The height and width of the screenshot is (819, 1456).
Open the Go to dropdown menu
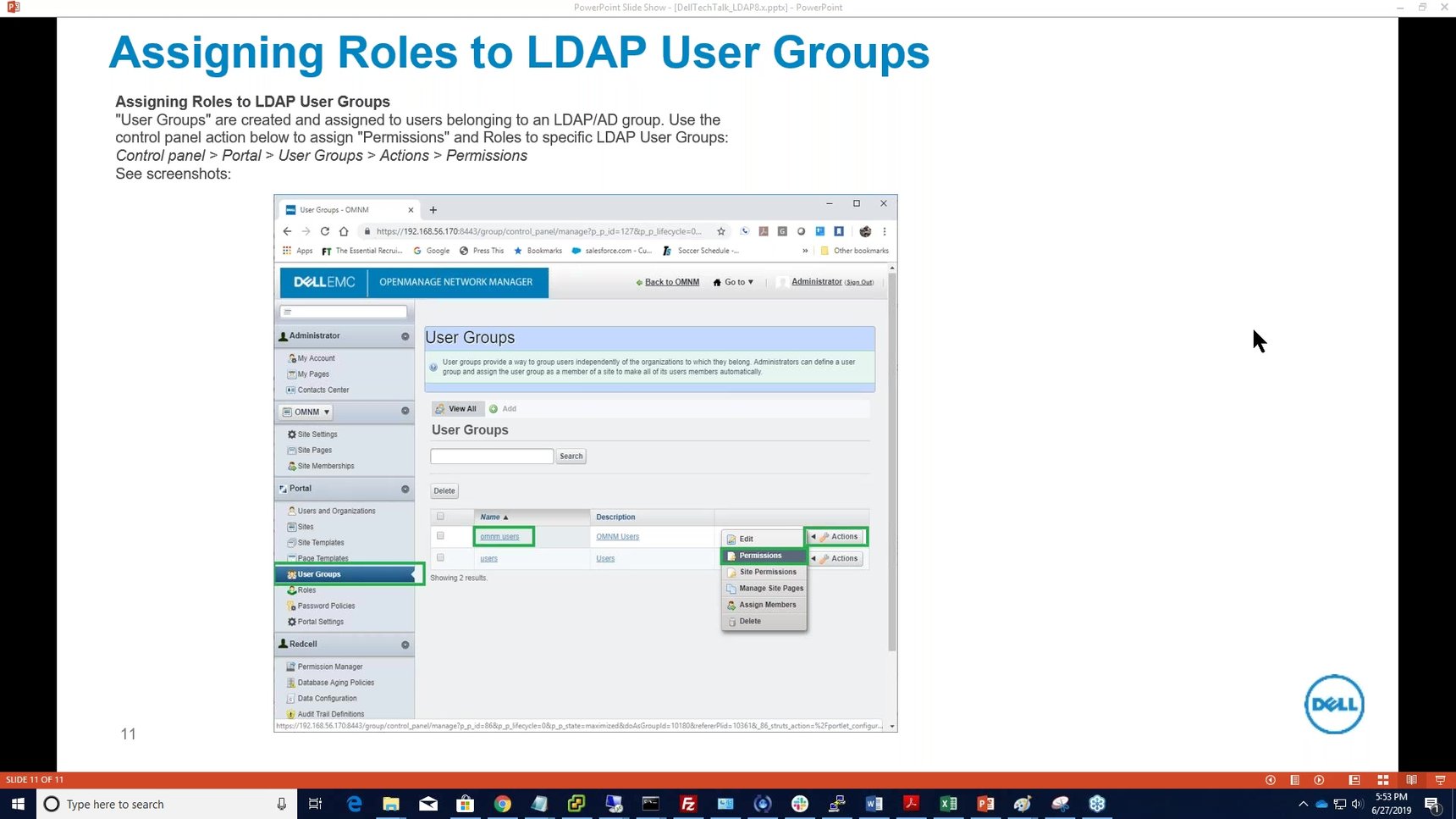point(733,281)
